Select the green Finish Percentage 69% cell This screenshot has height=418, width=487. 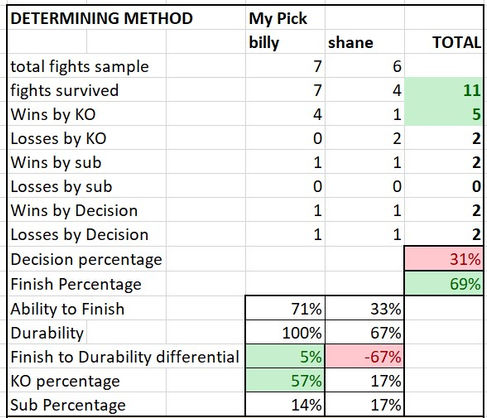coord(444,283)
